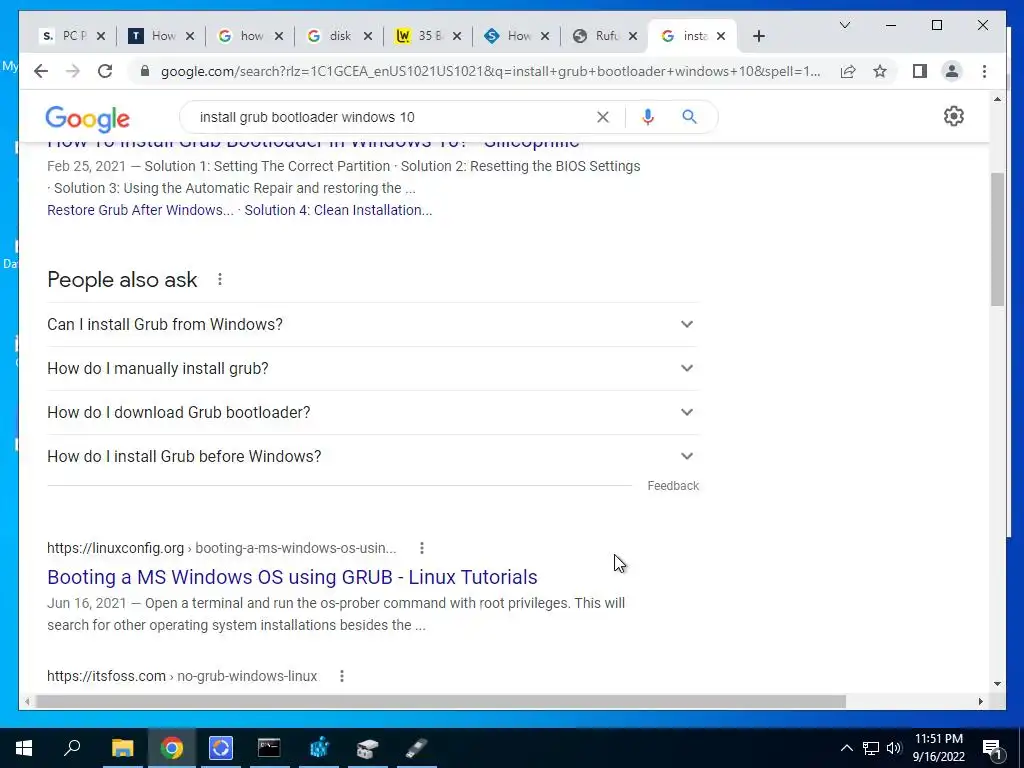The width and height of the screenshot is (1024, 768).
Task: Open a new tab with the plus button
Action: point(758,36)
